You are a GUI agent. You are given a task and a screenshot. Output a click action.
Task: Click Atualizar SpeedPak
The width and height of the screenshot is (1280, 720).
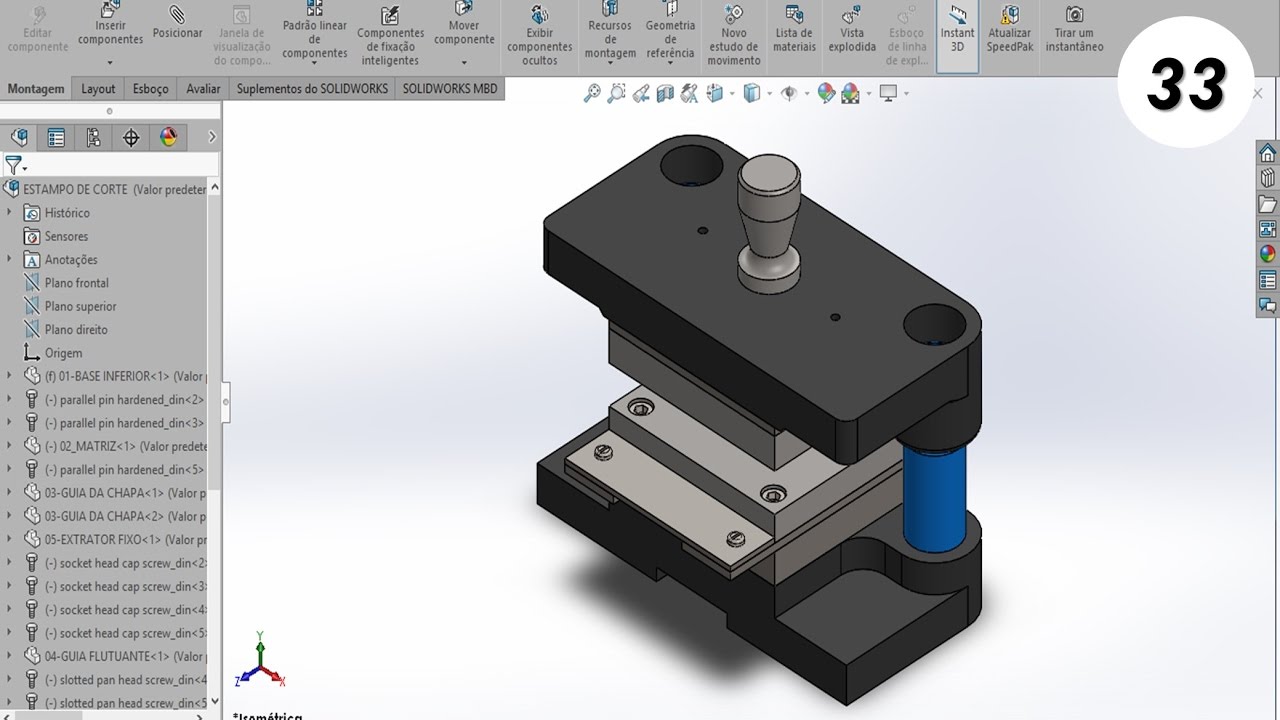pos(1009,30)
